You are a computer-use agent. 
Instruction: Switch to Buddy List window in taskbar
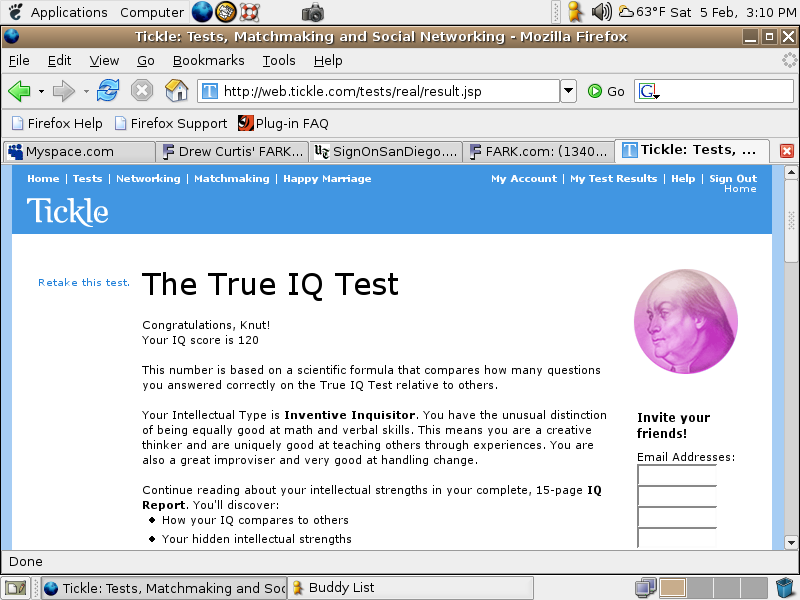click(x=411, y=588)
